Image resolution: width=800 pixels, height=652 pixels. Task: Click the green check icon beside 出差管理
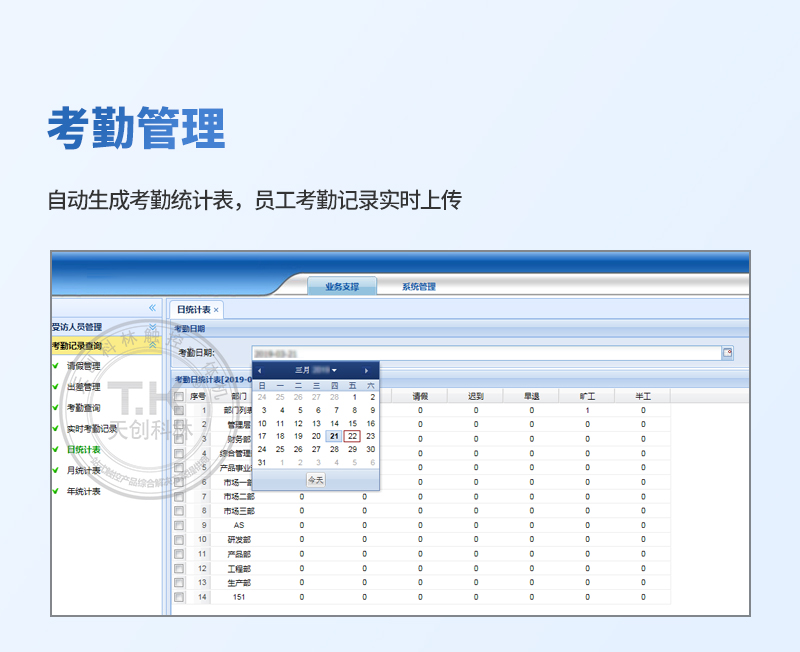(x=57, y=387)
